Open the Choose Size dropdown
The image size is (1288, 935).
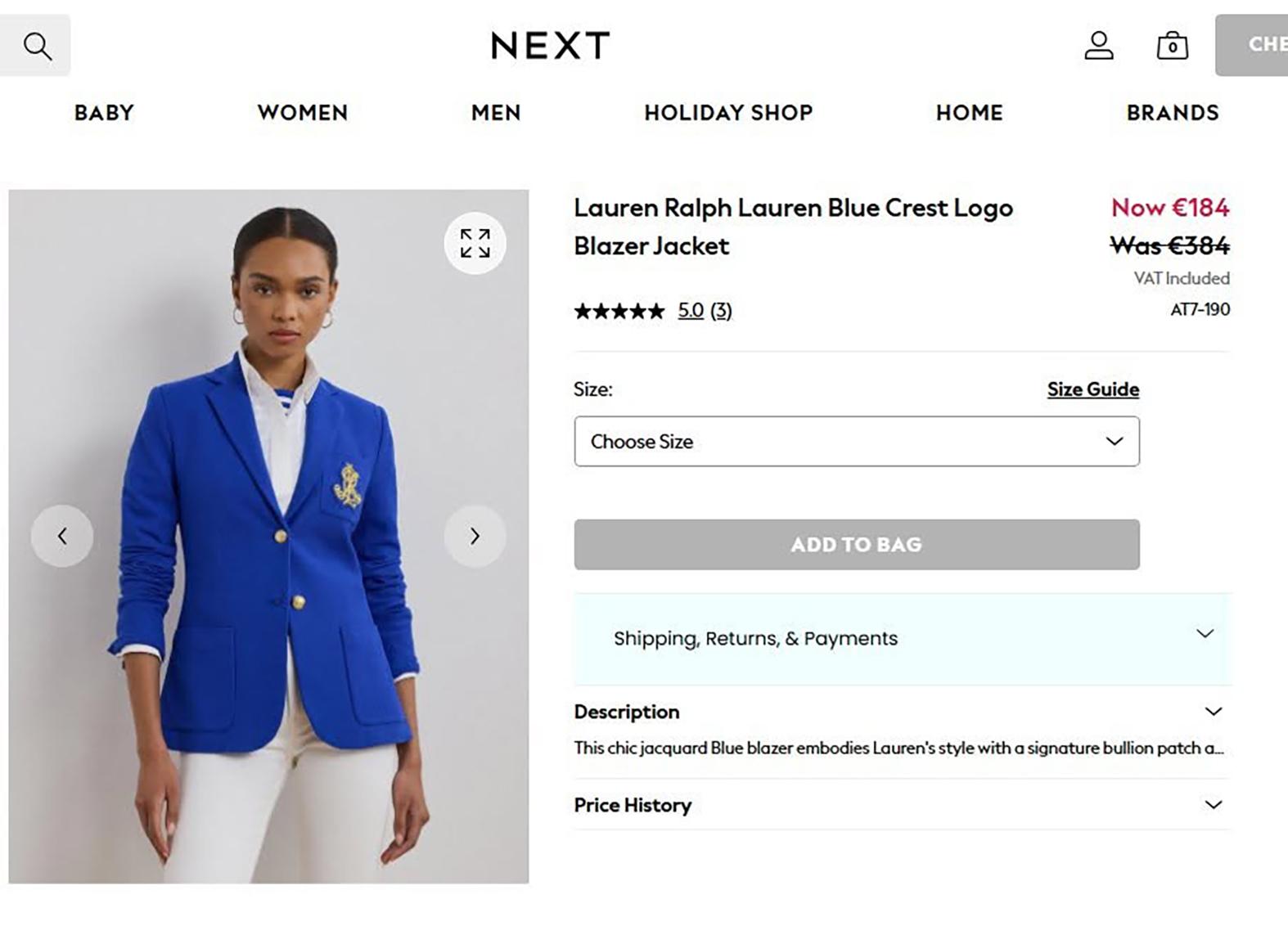coord(857,441)
